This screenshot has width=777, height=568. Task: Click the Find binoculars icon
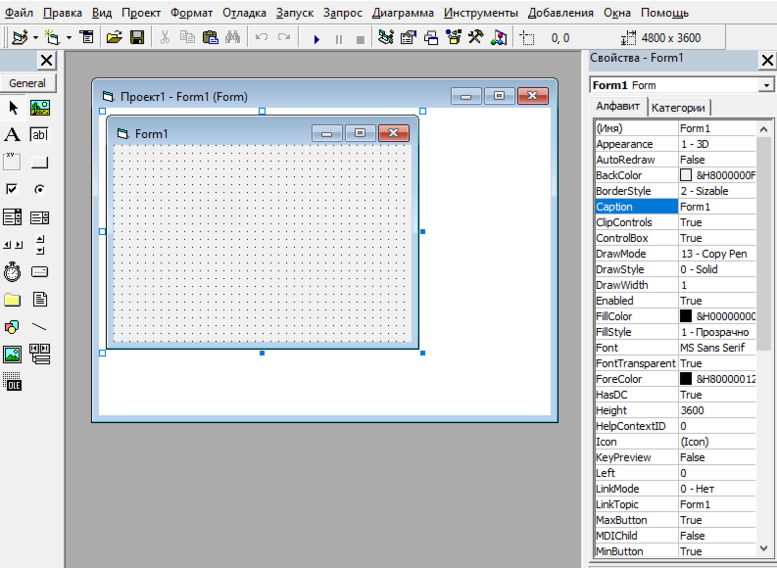point(232,37)
